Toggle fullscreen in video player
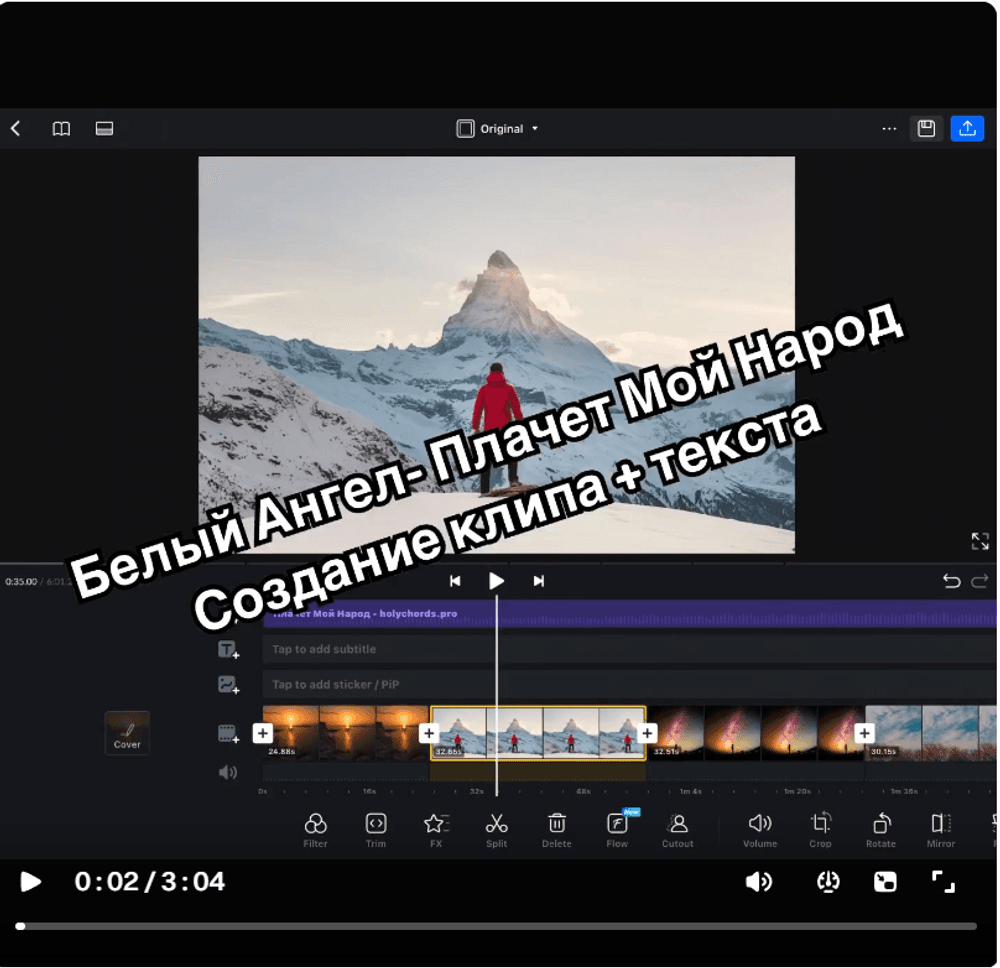 point(943,881)
